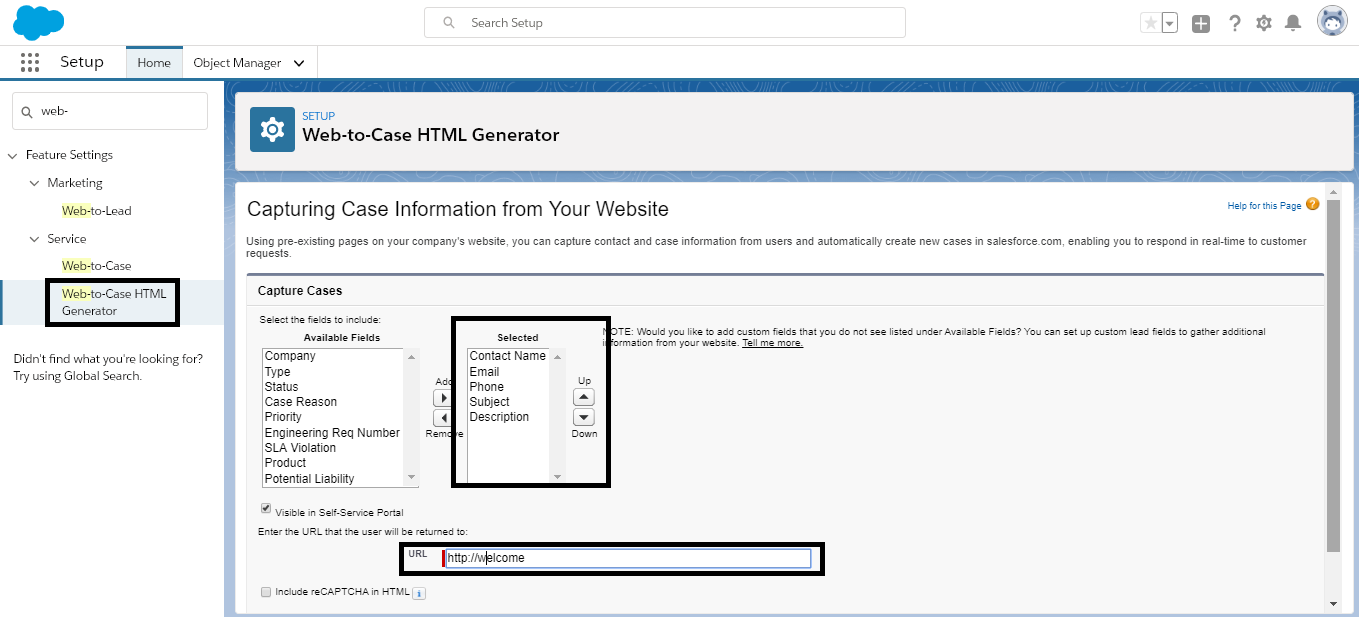Click the page scrollbar down arrow

[1333, 605]
